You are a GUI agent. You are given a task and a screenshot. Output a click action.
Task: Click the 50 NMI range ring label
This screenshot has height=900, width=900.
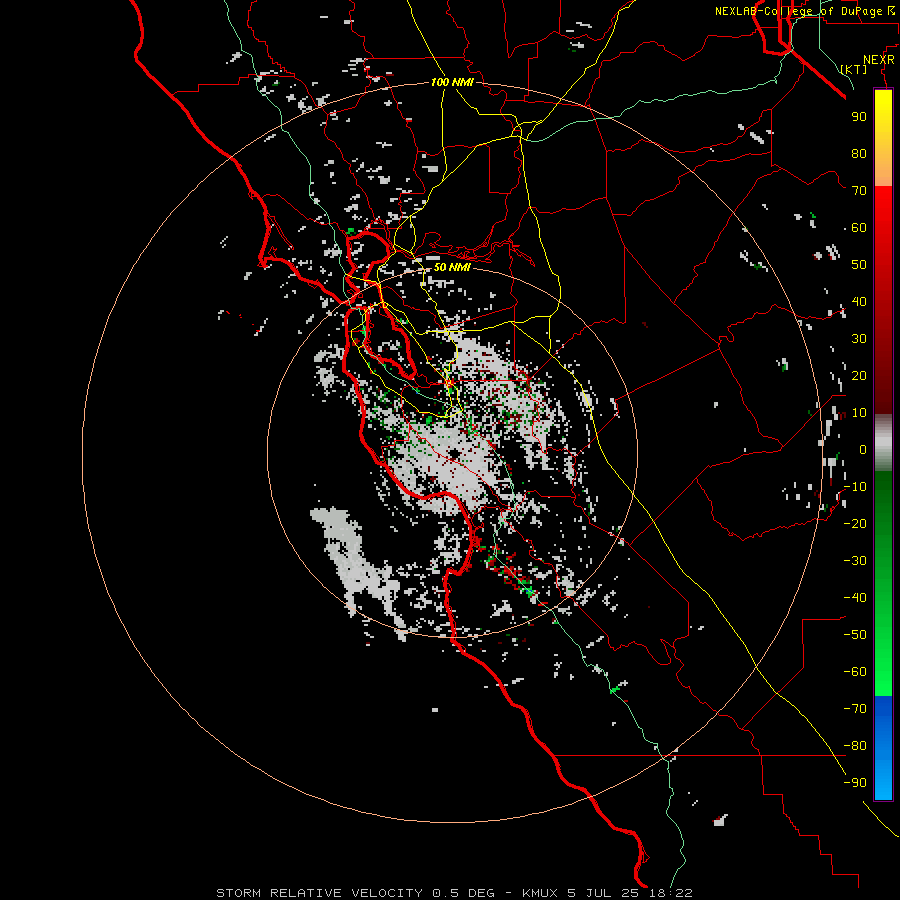(x=452, y=267)
